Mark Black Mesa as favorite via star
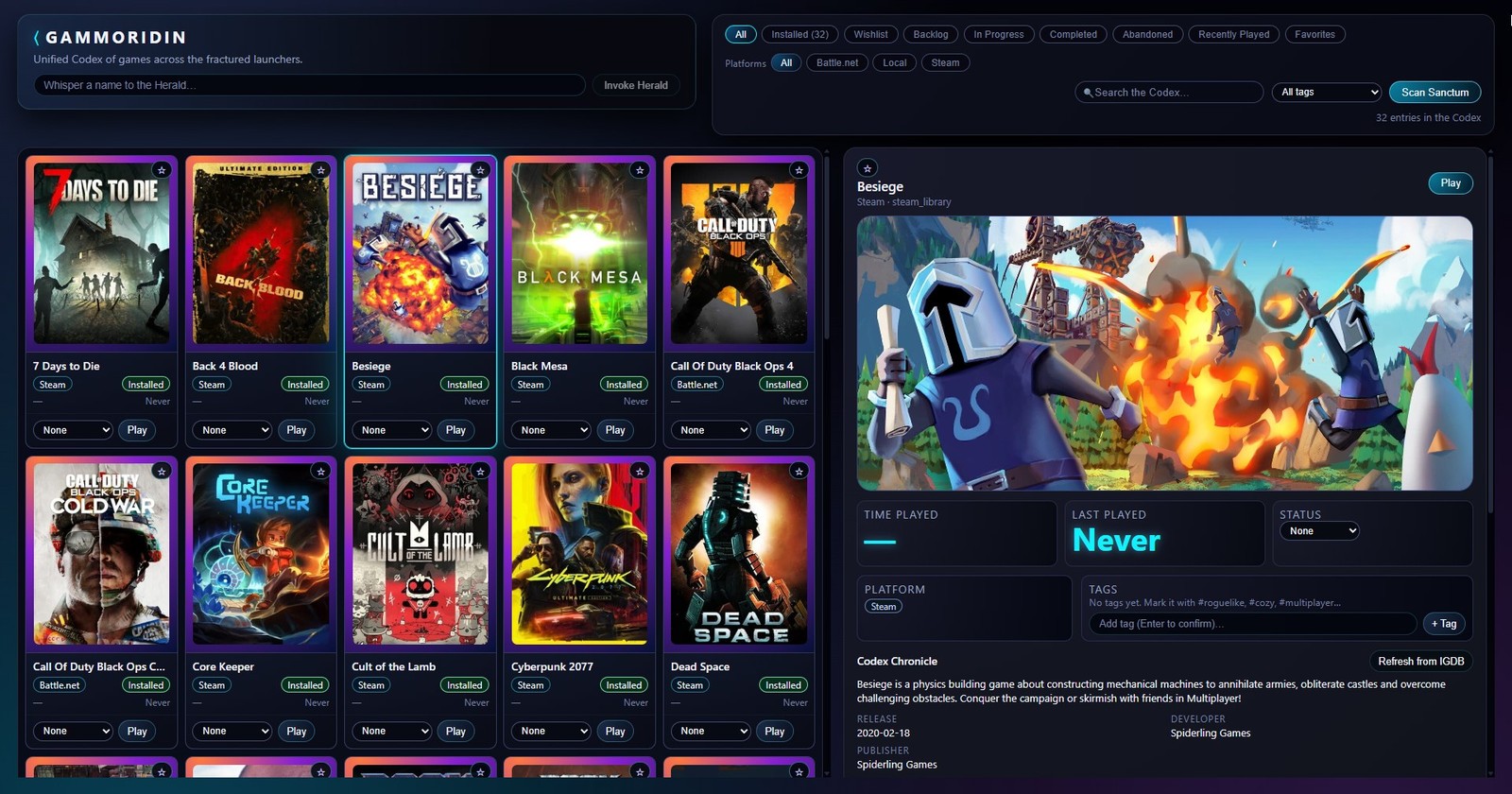 [640, 170]
